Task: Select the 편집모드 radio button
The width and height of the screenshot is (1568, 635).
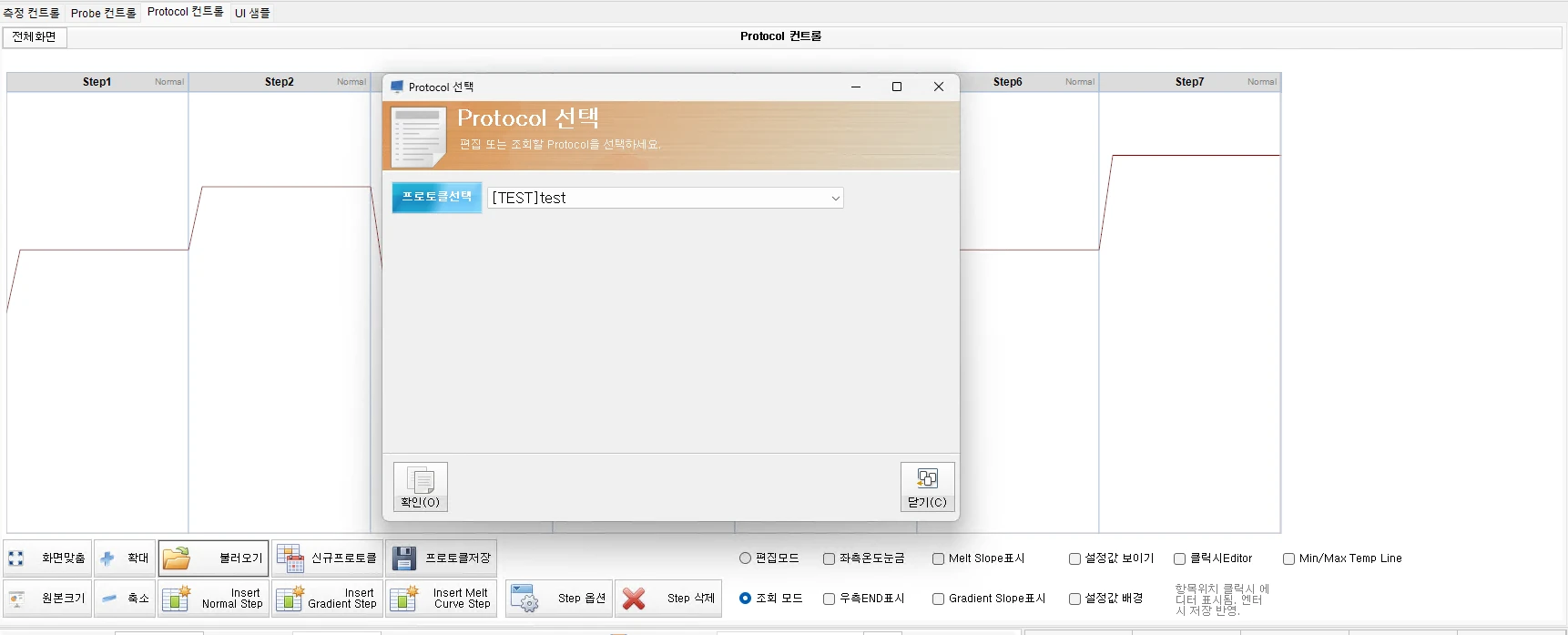Action: click(746, 558)
